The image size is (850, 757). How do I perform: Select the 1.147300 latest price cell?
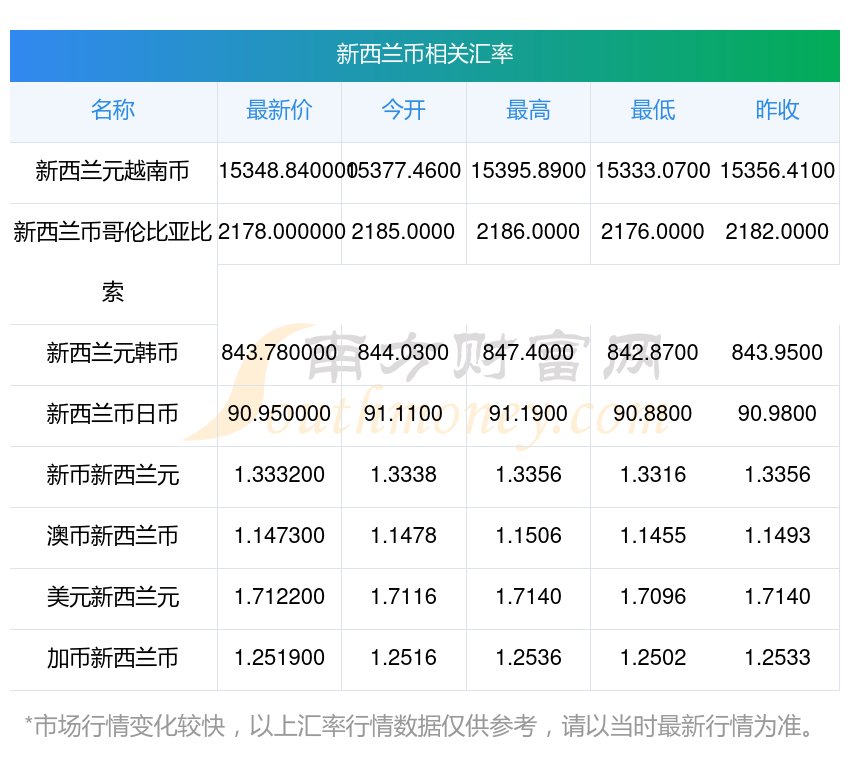pos(279,536)
